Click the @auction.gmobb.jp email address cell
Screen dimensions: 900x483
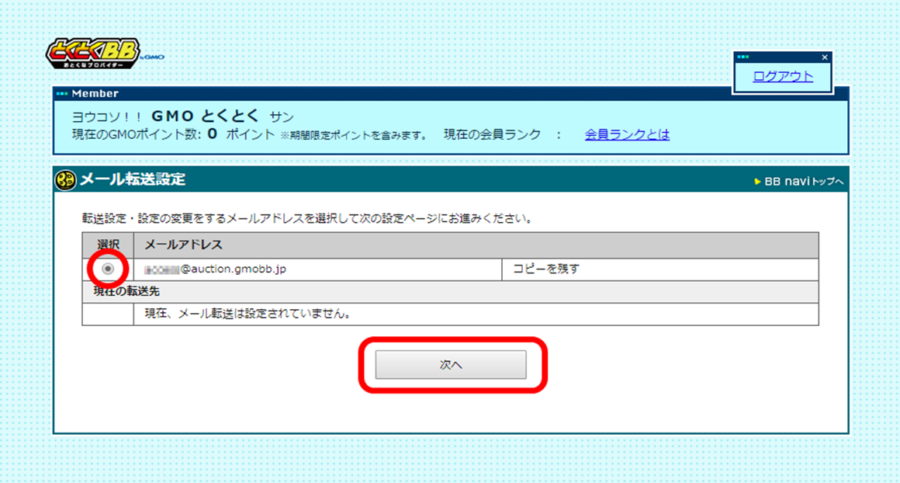(x=232, y=269)
